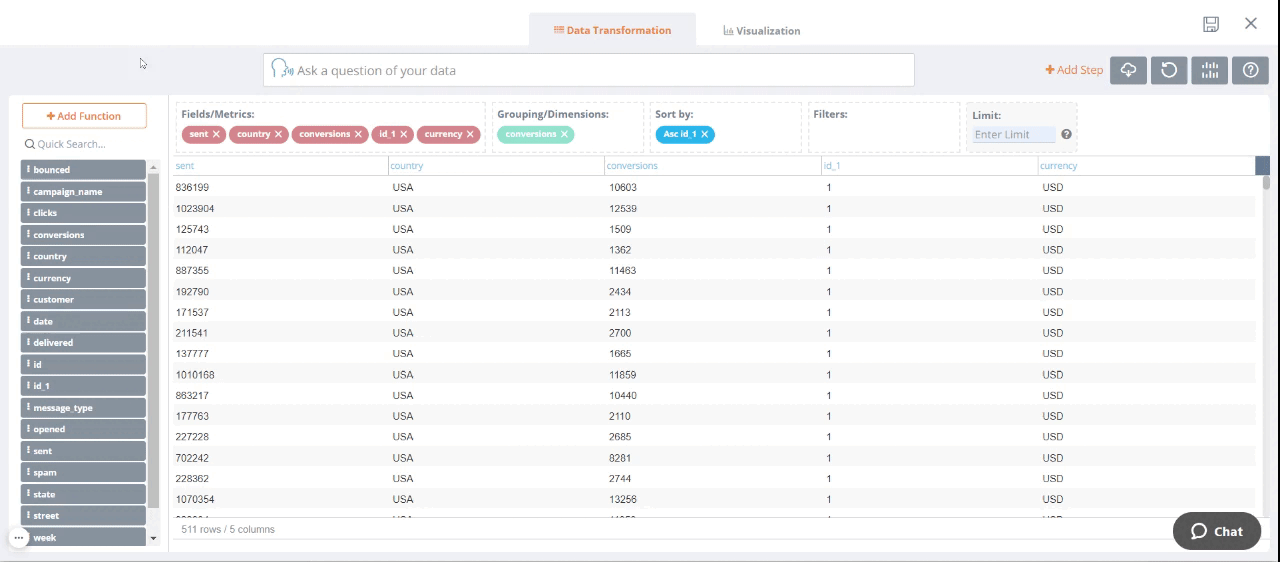Click the cloud download icon button
The height and width of the screenshot is (562, 1280).
(1128, 70)
